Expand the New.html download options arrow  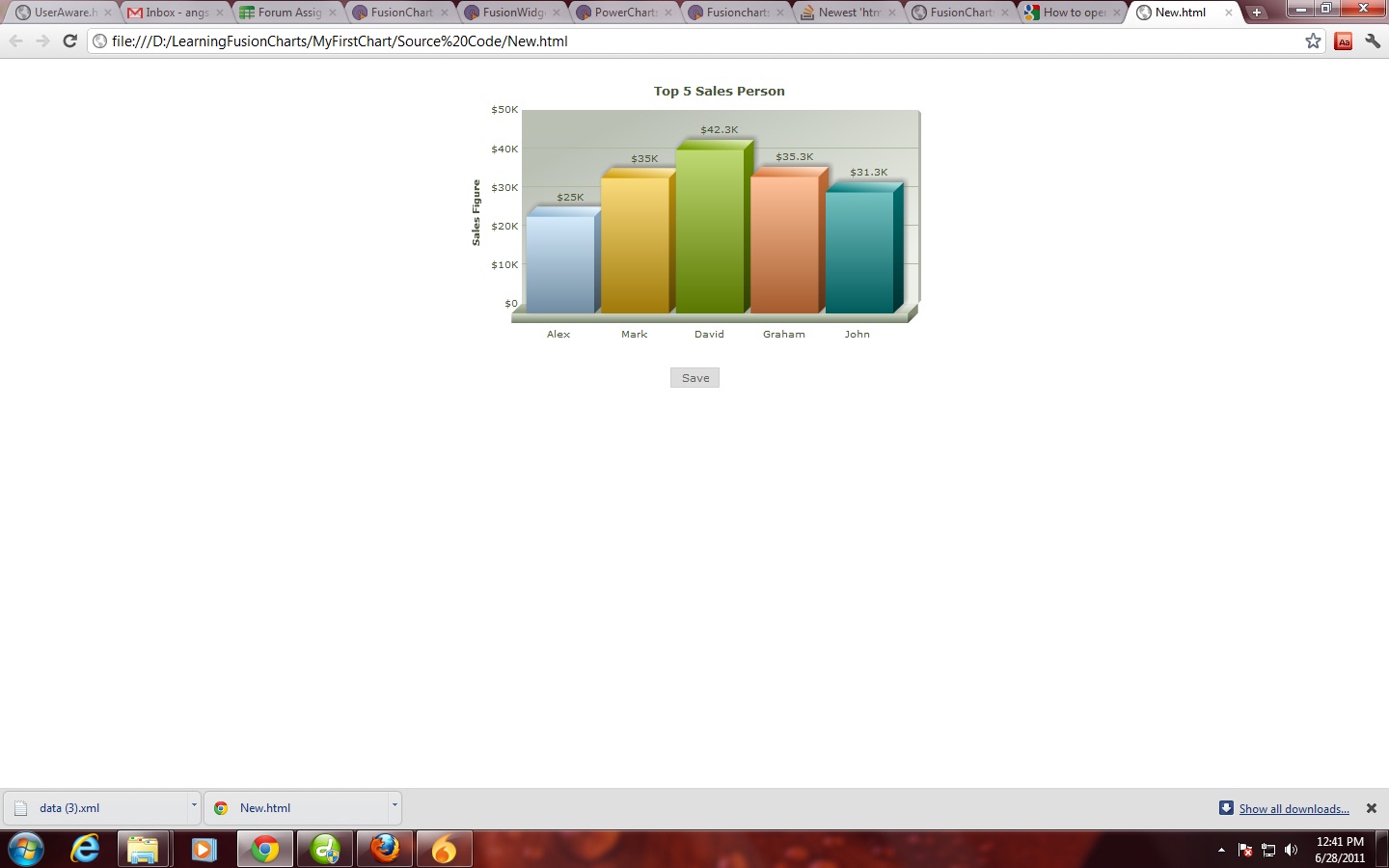tap(394, 806)
